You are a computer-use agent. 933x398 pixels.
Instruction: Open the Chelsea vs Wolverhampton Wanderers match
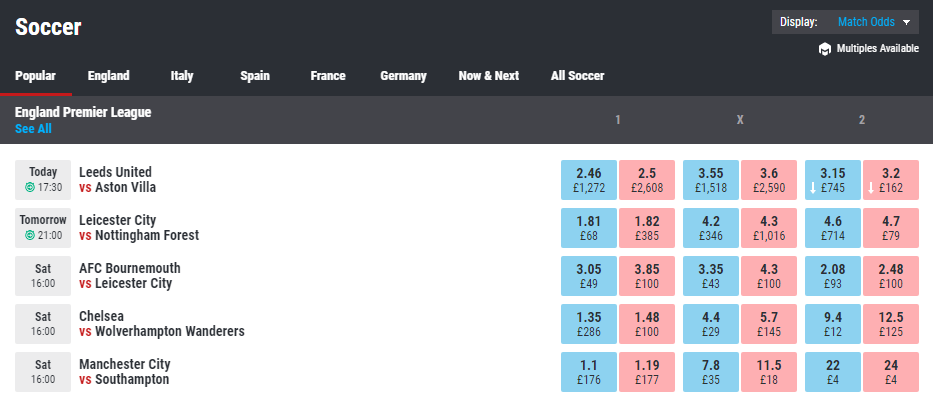(x=162, y=324)
